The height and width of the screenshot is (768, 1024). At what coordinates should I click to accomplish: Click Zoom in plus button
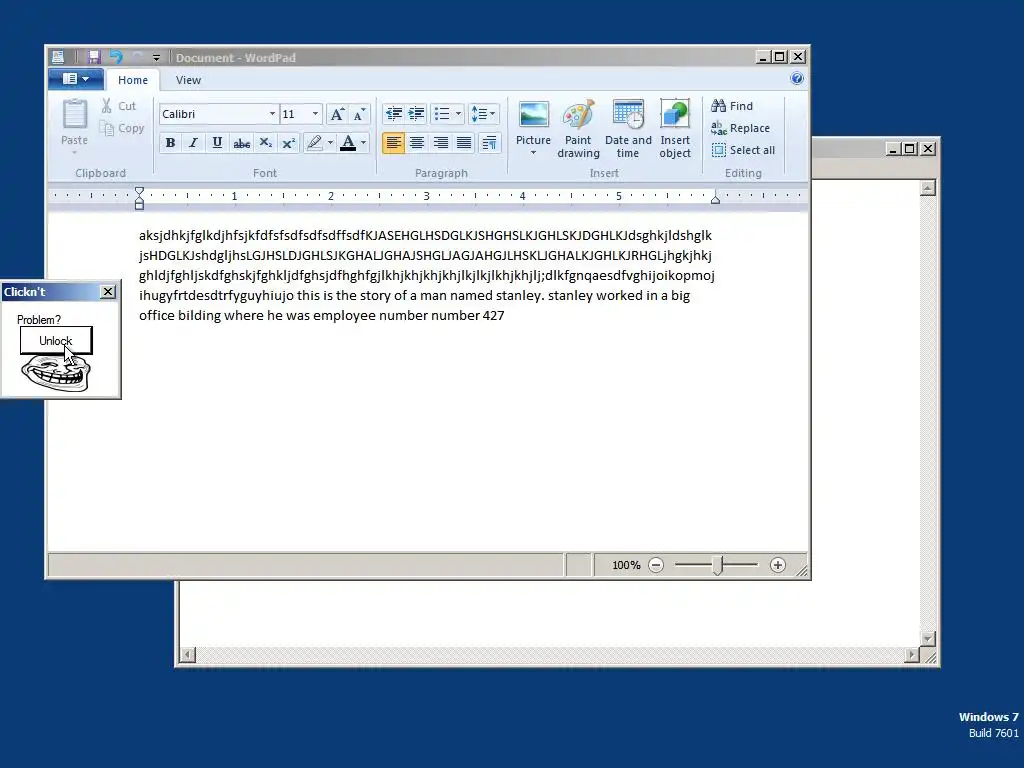777,565
